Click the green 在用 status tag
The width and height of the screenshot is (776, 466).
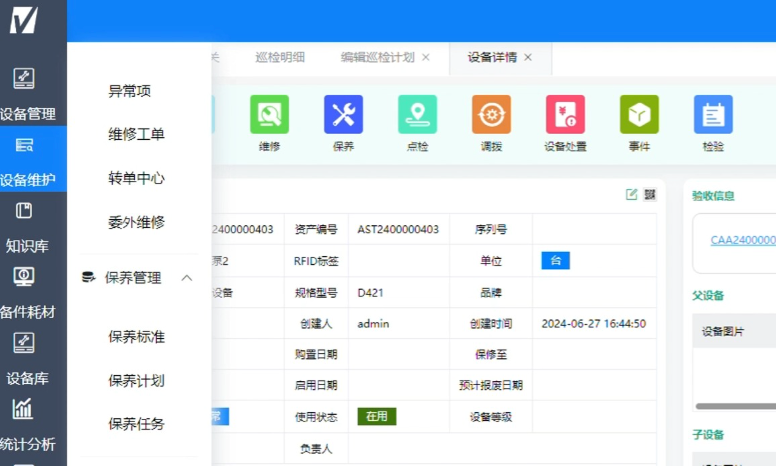click(x=376, y=416)
